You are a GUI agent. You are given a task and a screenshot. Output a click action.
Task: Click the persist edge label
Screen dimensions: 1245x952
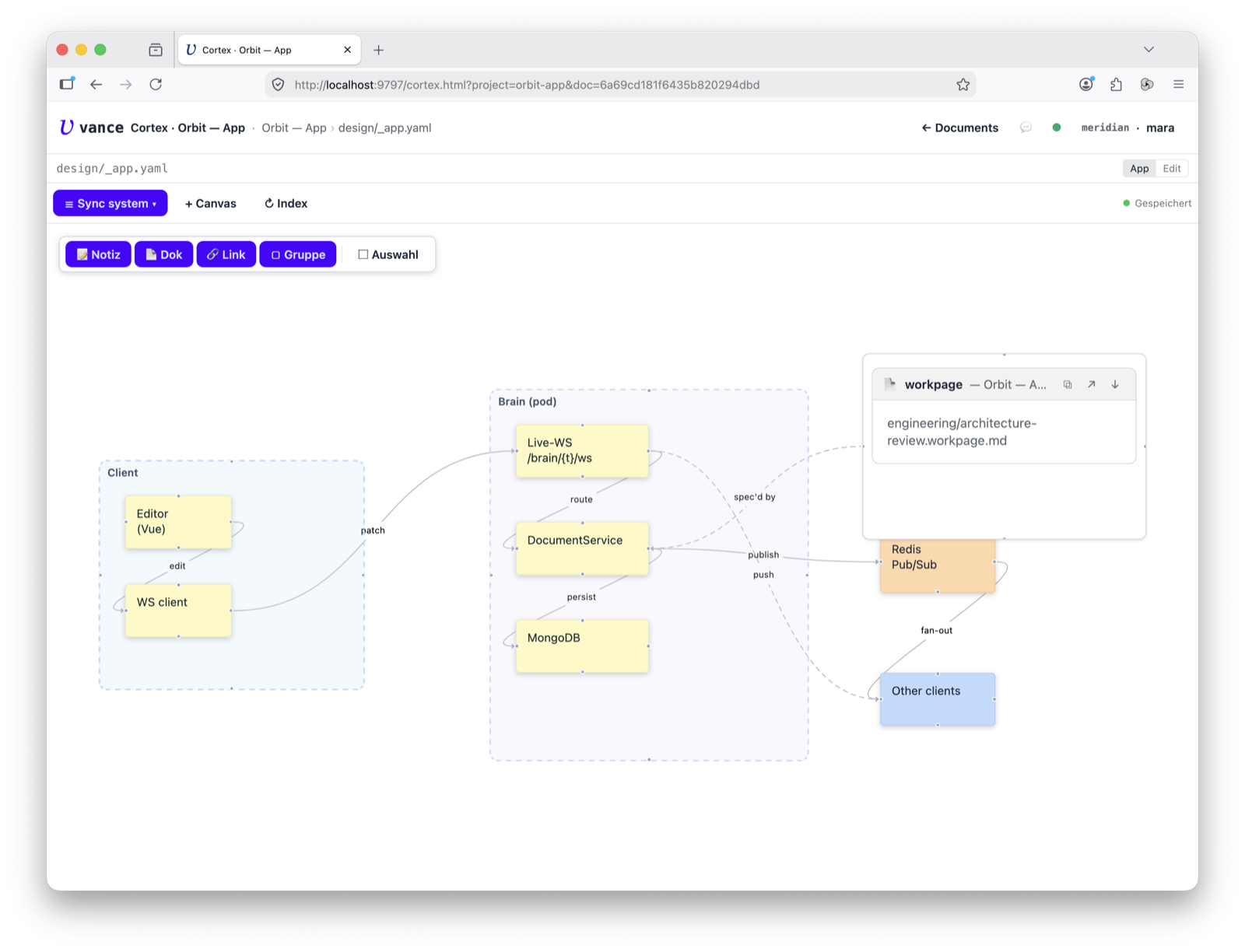click(x=581, y=597)
